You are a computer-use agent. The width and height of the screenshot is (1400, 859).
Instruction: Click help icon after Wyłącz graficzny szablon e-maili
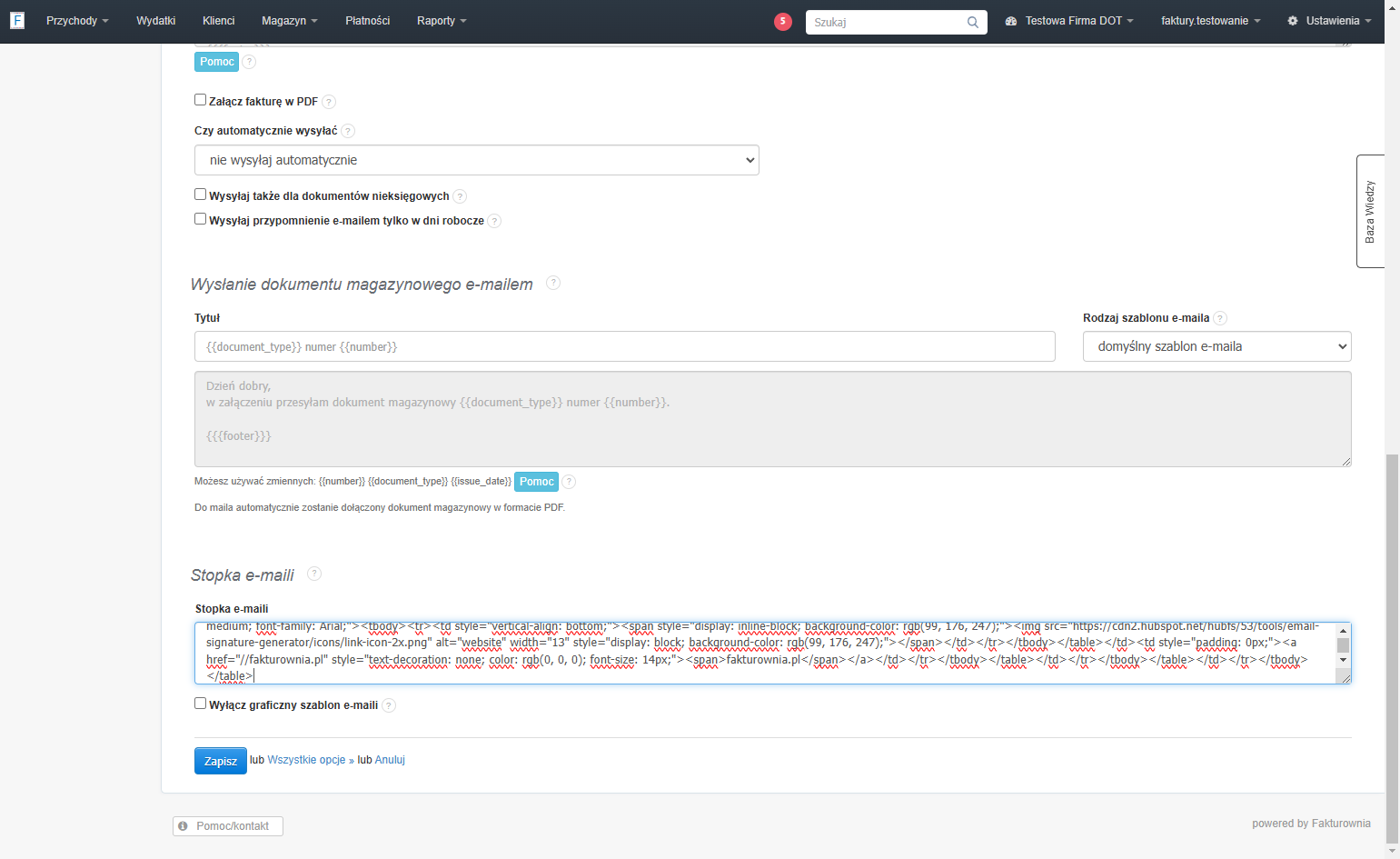pos(389,705)
